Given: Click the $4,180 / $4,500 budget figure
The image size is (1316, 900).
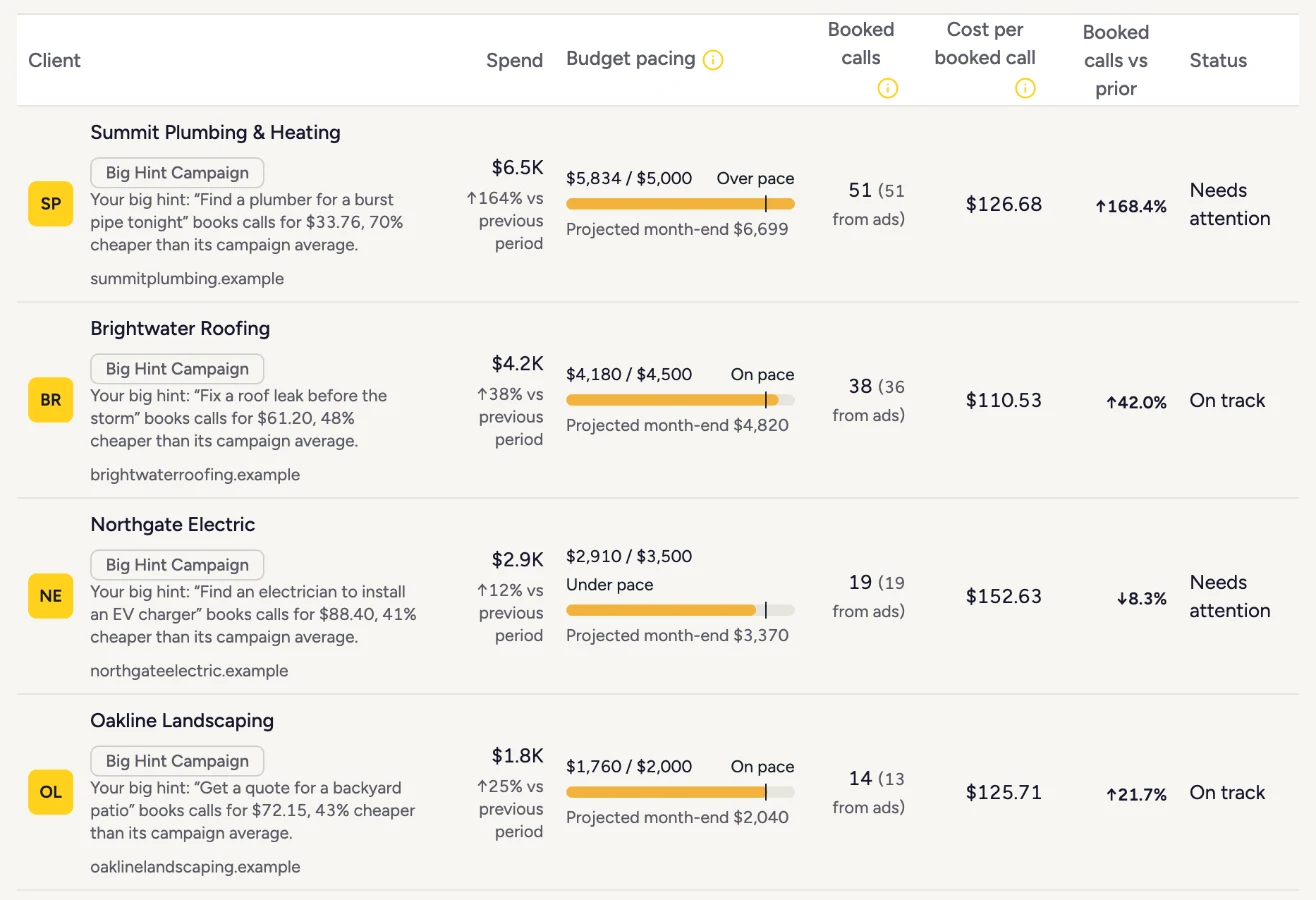Looking at the screenshot, I should click(x=629, y=375).
